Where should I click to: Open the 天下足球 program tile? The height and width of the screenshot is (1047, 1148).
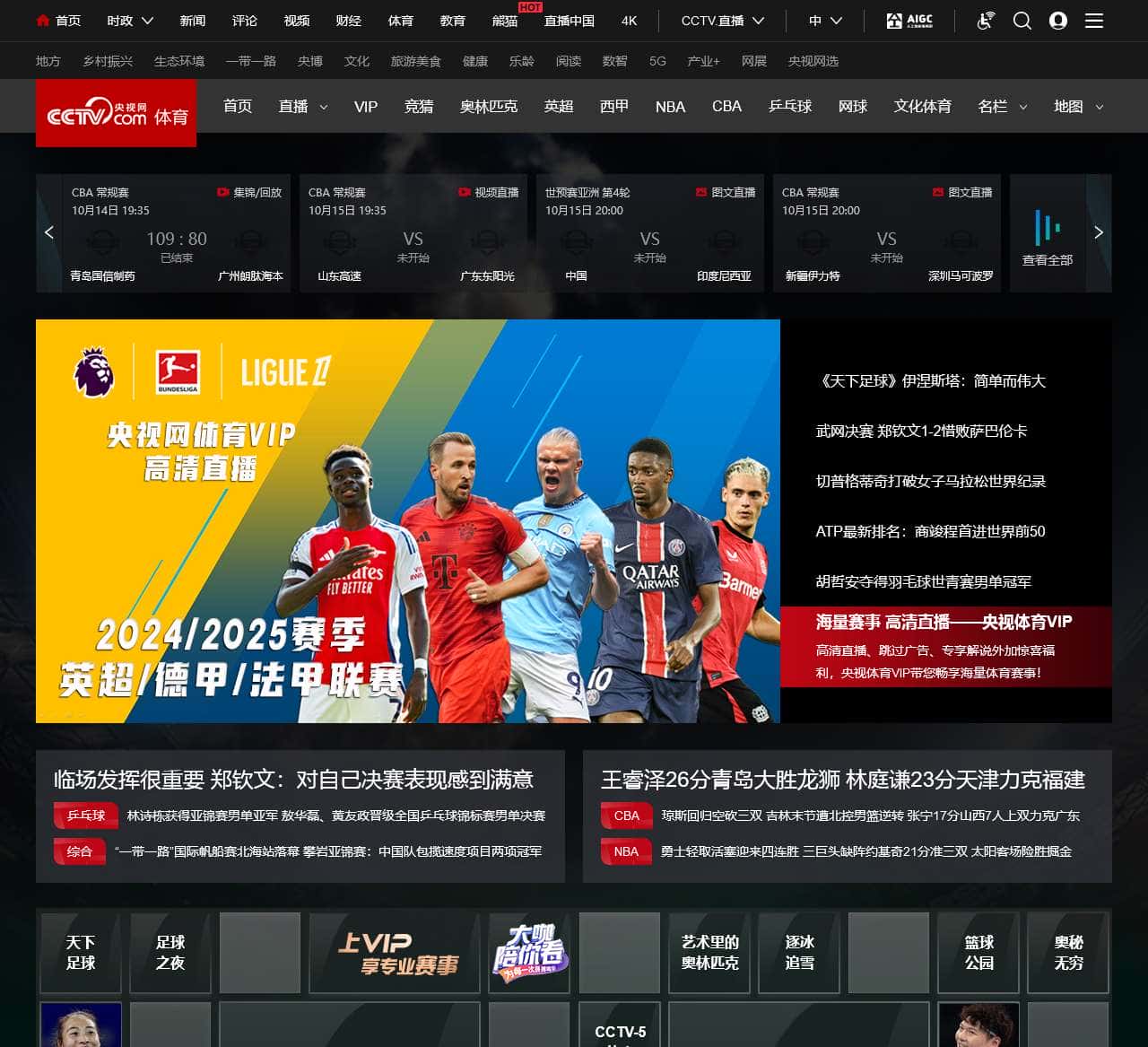[81, 953]
